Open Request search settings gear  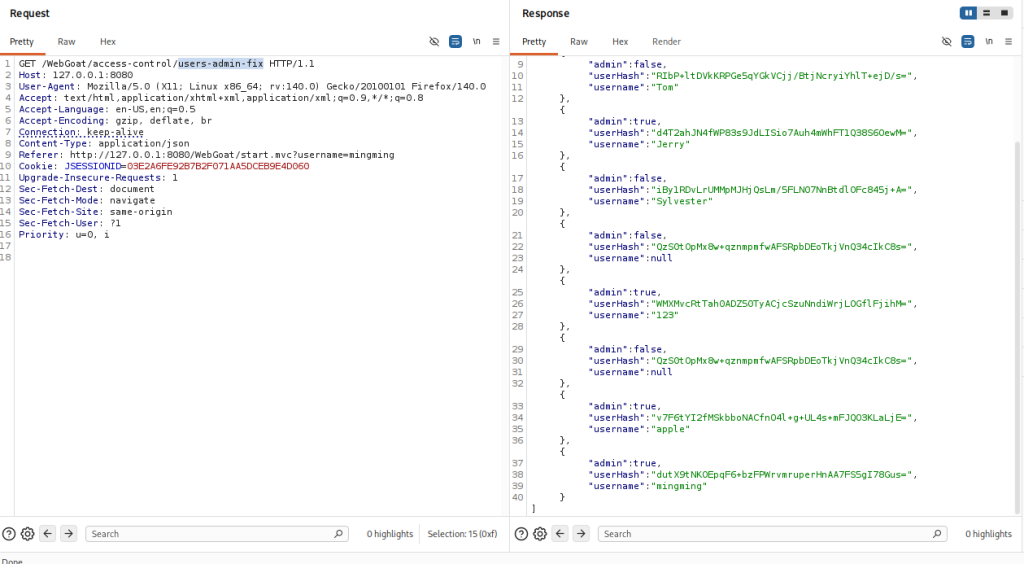pos(27,534)
